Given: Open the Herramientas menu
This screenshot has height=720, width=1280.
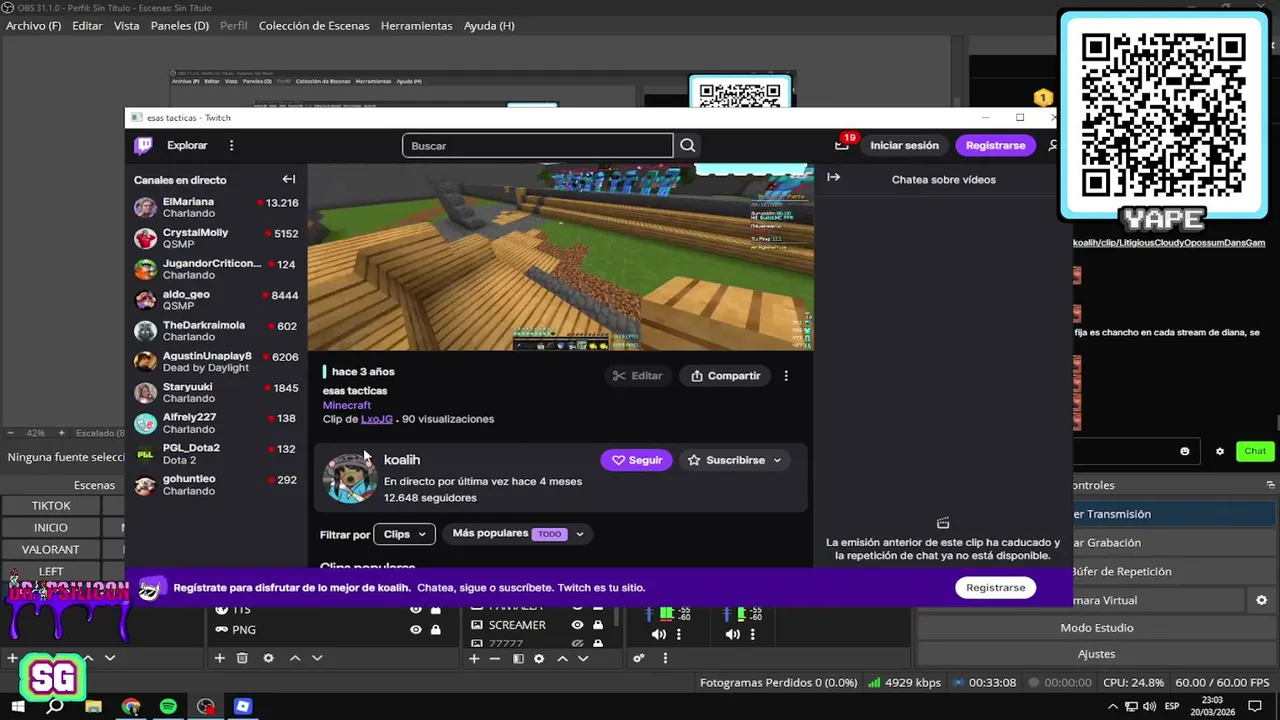Looking at the screenshot, I should [416, 25].
